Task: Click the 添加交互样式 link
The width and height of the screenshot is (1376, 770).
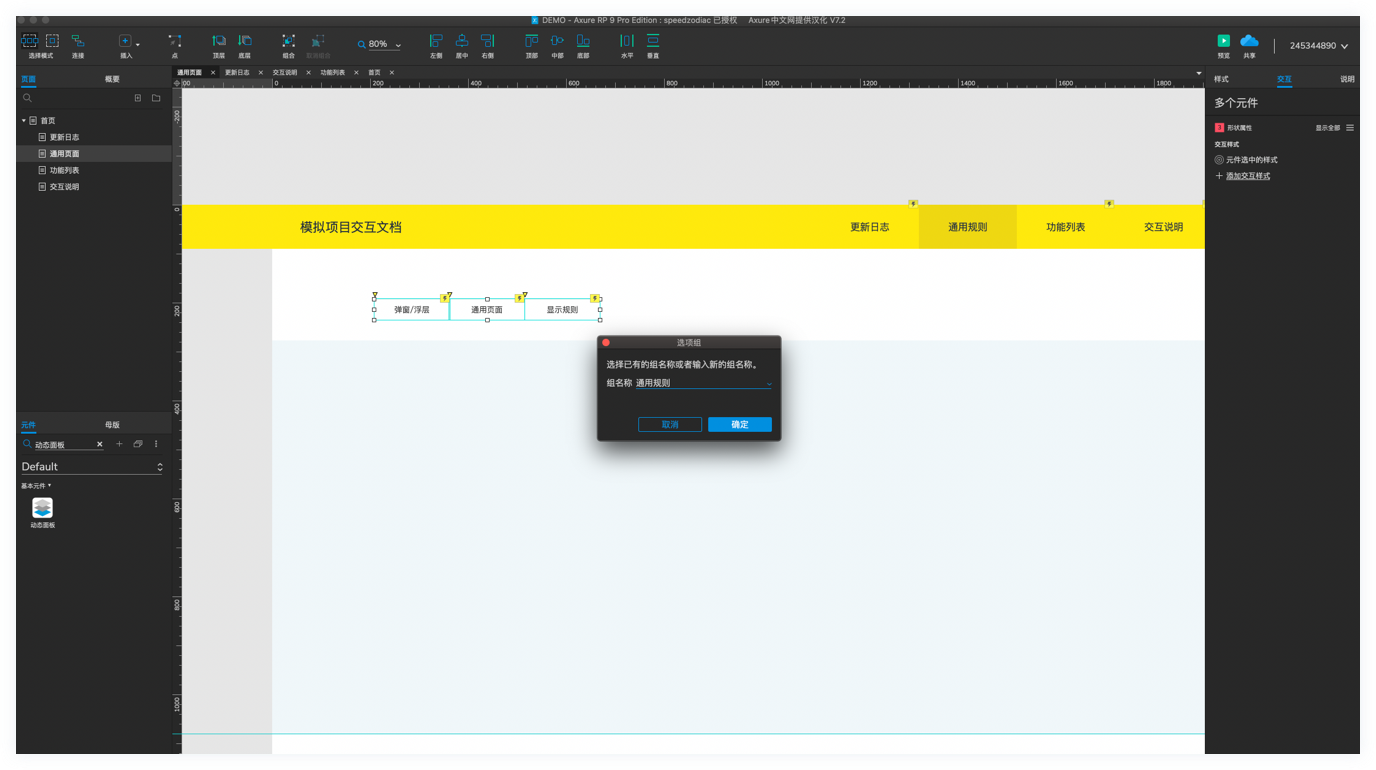Action: (x=1248, y=176)
